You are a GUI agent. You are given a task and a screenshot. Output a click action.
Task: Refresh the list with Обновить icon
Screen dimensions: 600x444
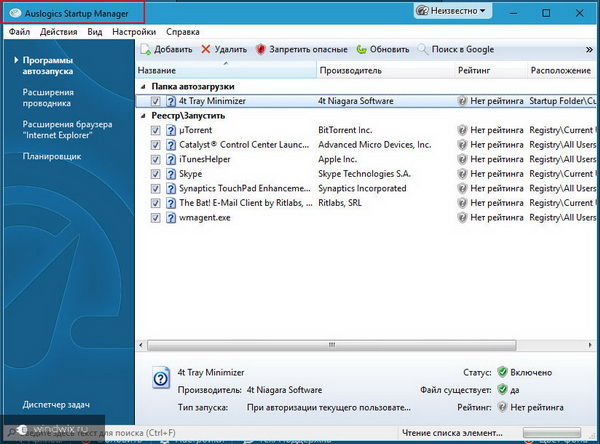(x=361, y=49)
